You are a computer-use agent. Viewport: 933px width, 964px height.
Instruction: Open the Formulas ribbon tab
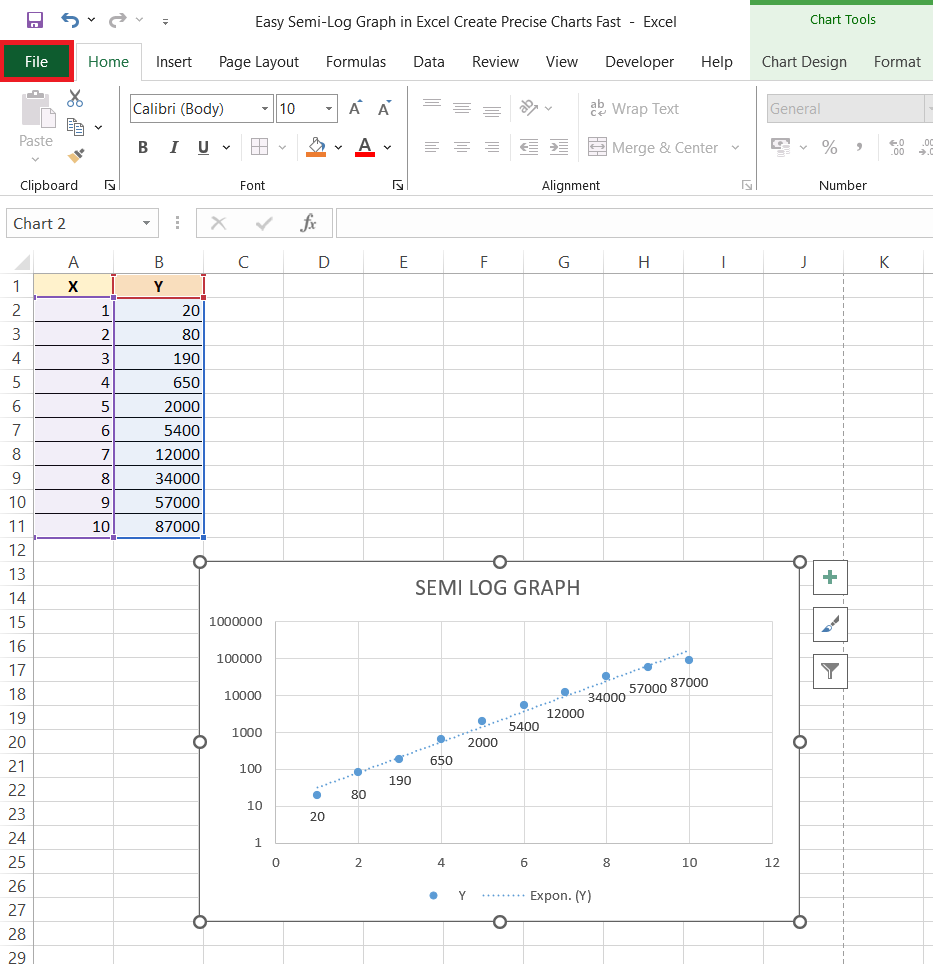(356, 61)
